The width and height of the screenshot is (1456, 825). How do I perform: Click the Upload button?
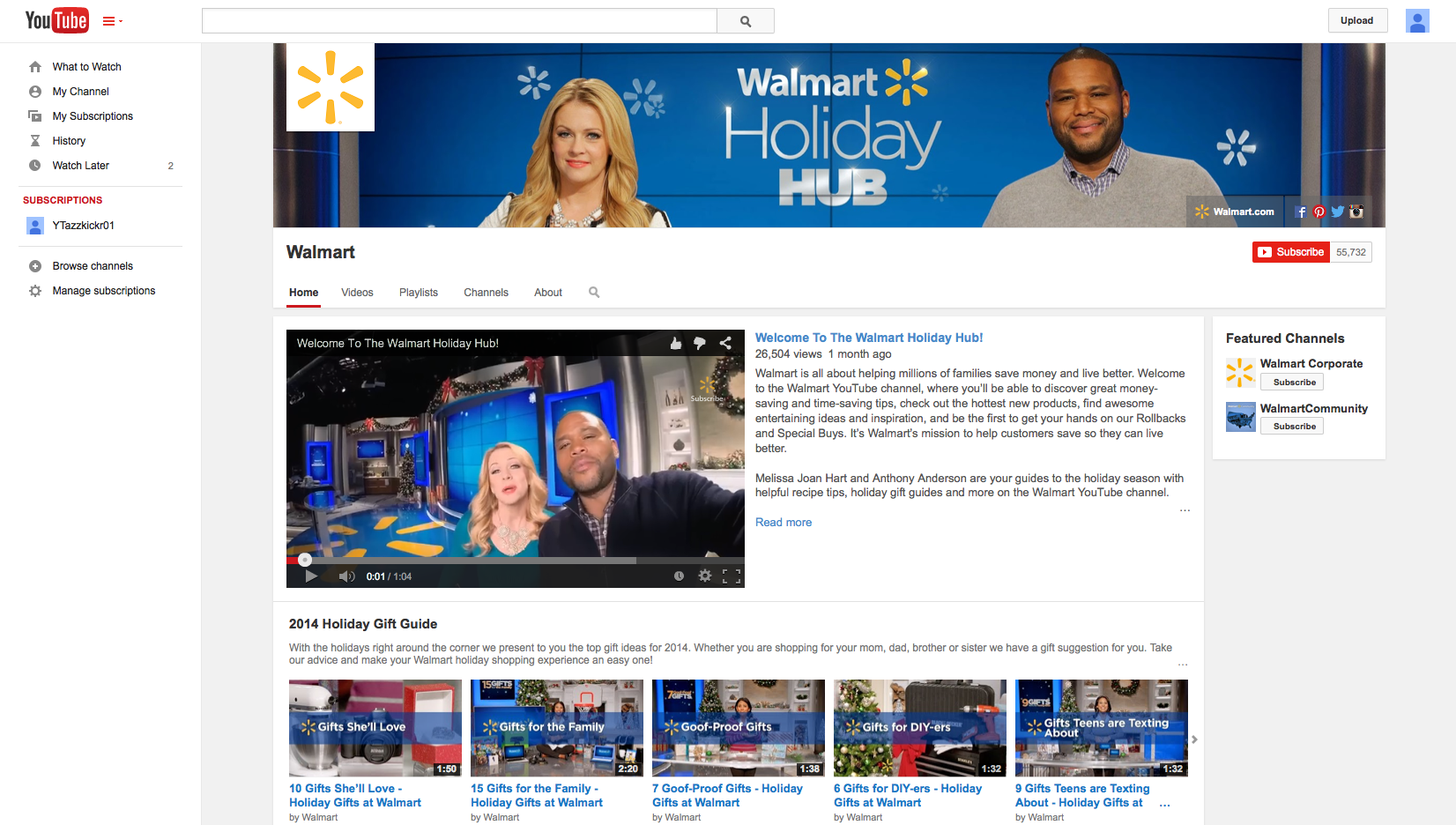[x=1357, y=20]
